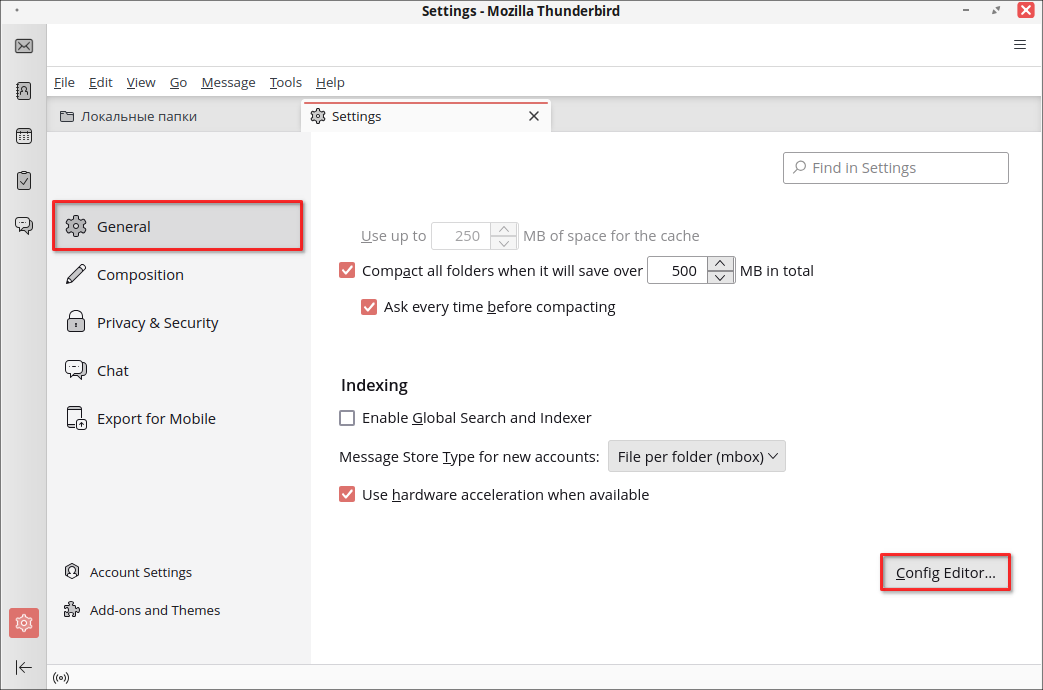Open the Chat space icon in spaces toolbar

click(x=24, y=226)
